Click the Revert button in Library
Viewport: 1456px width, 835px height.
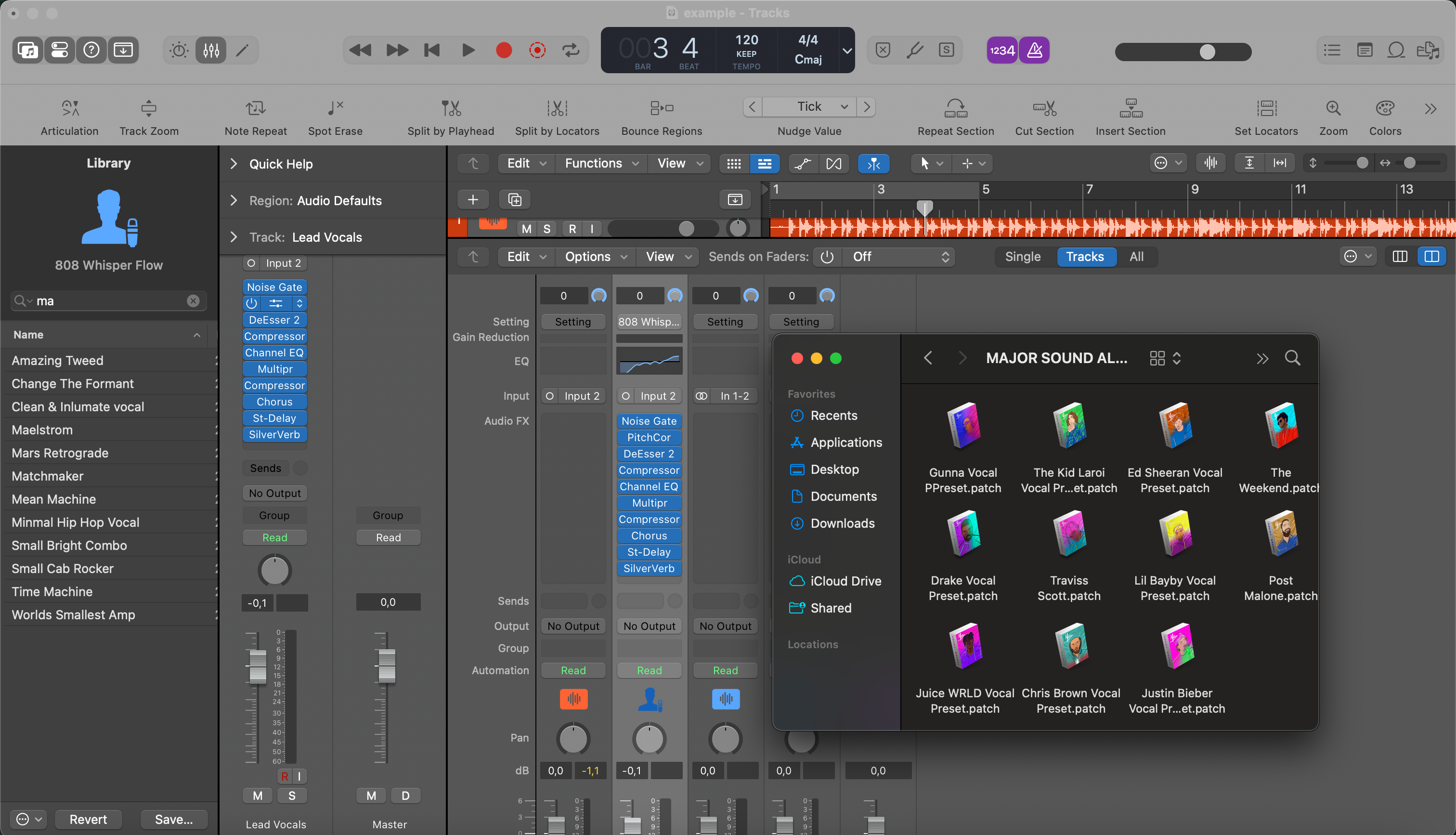(x=88, y=819)
